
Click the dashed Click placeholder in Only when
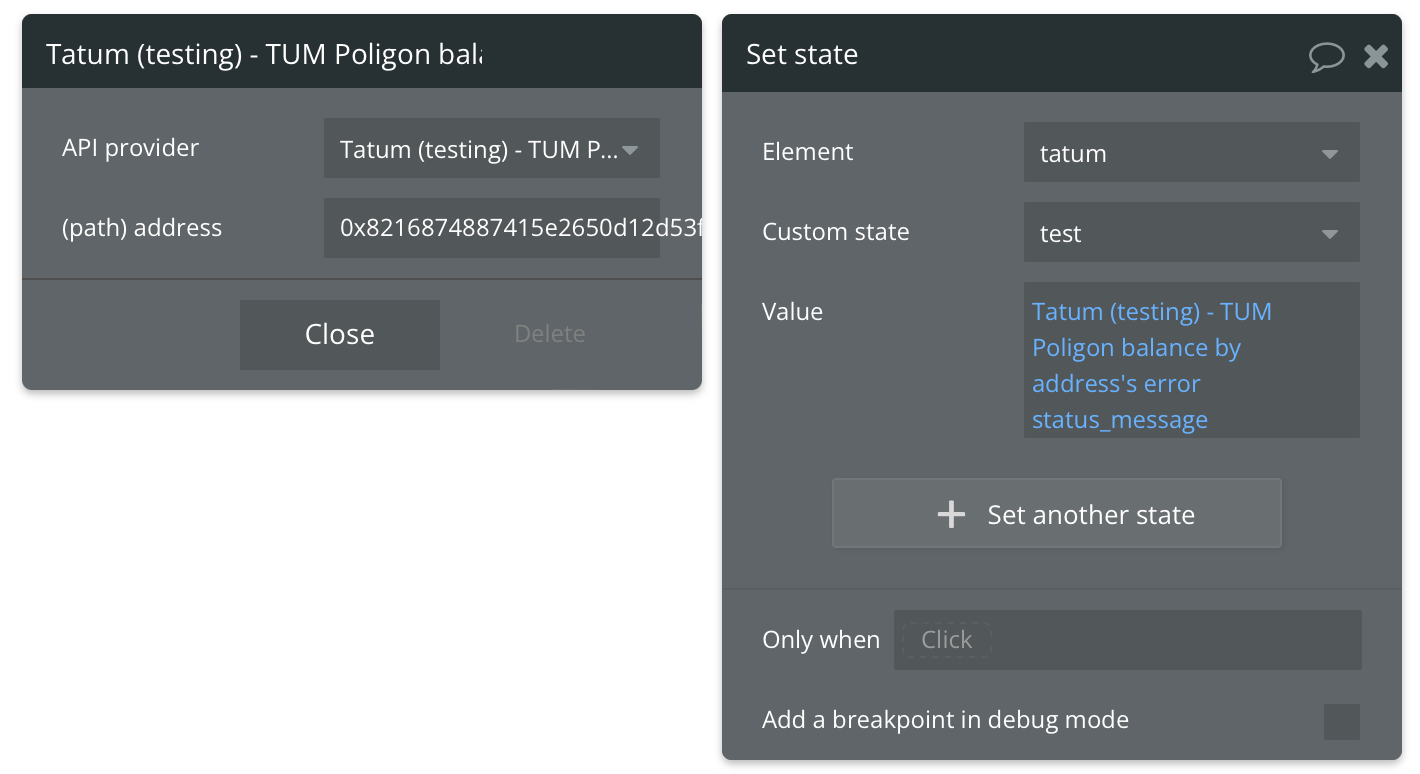click(946, 640)
